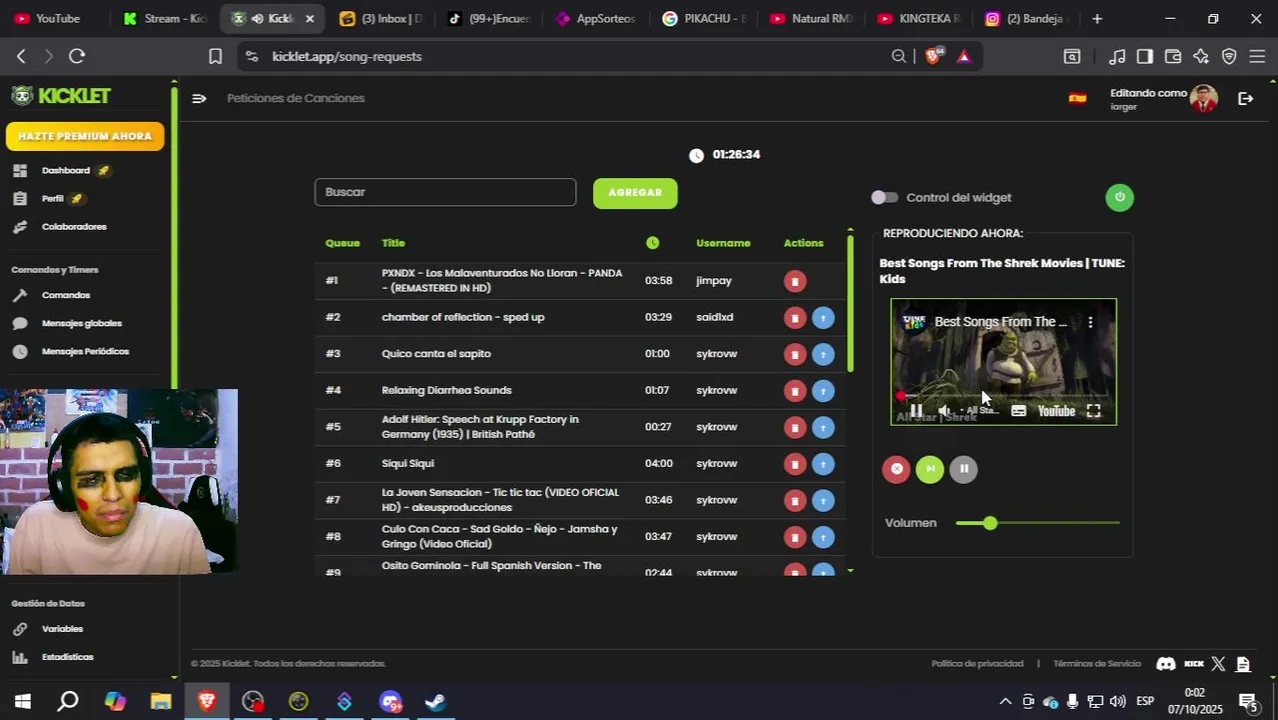Open Mensajes Periódicos in the sidebar
This screenshot has height=720, width=1278.
coord(85,352)
